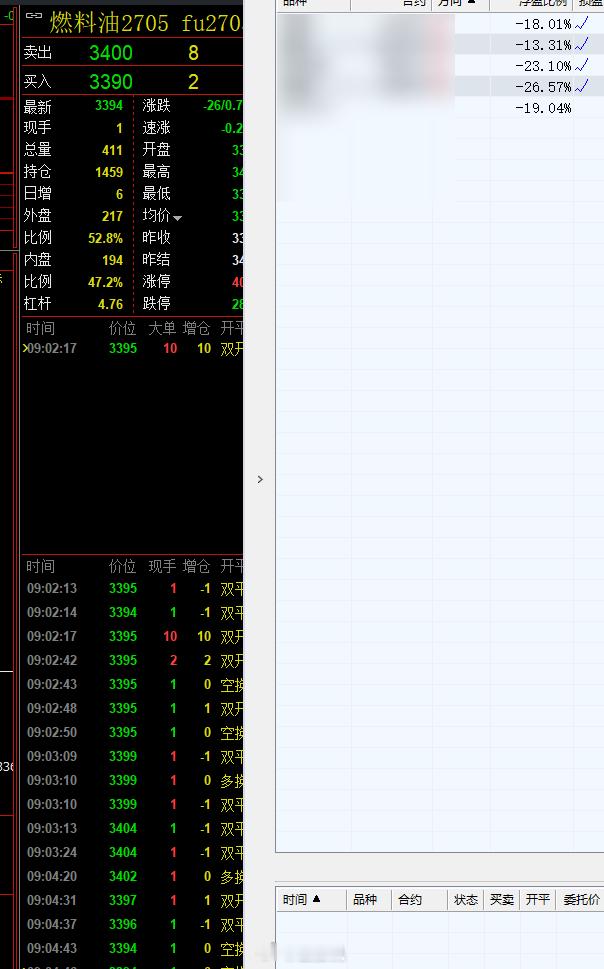
Task: Click the 总量 value 411
Action: pyautogui.click(x=113, y=150)
